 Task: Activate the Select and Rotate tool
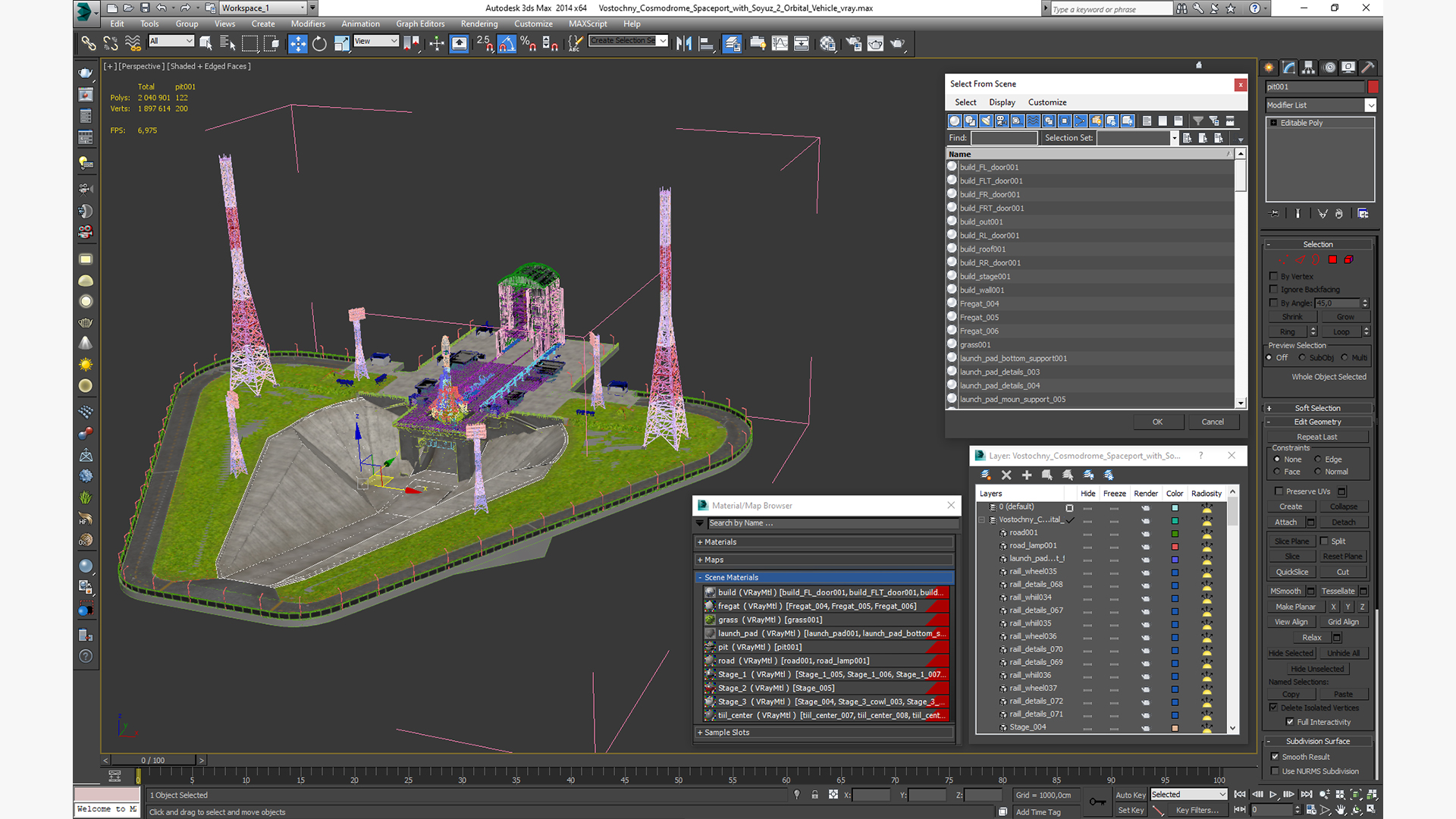click(319, 43)
